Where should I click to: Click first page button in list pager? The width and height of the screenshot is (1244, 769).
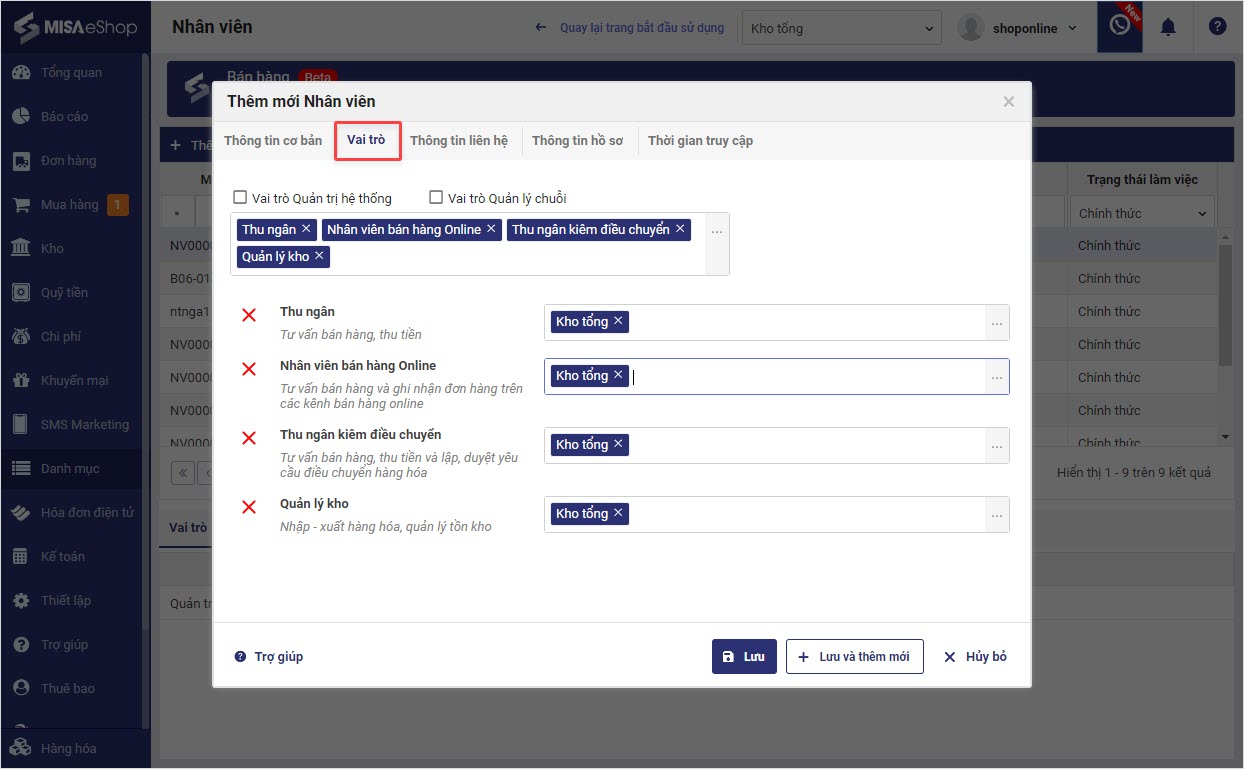tap(183, 472)
